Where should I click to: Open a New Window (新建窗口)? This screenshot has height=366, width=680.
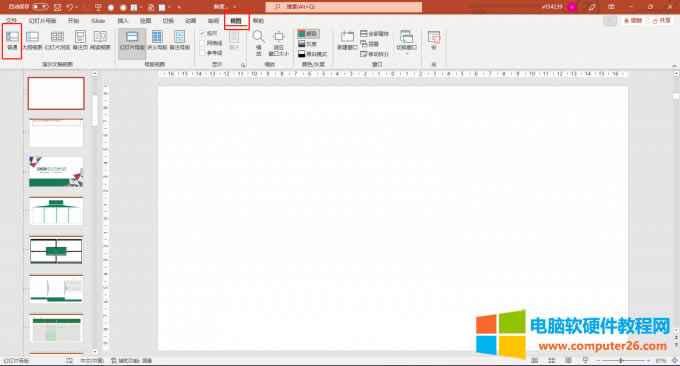pos(347,40)
